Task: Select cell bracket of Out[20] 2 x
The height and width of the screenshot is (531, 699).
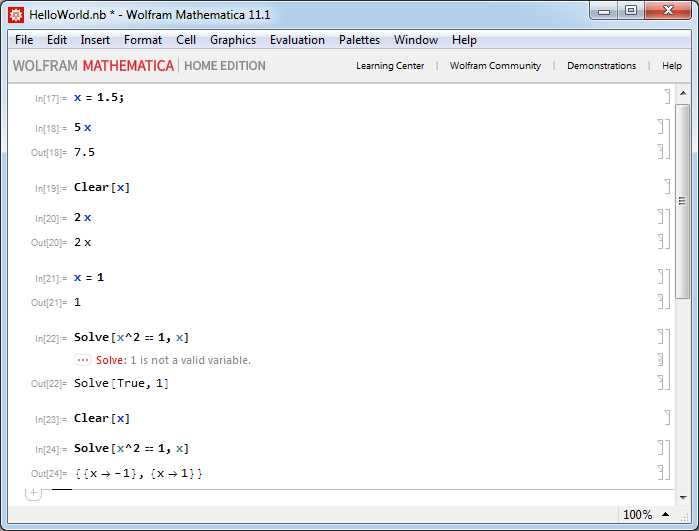Action: point(661,241)
